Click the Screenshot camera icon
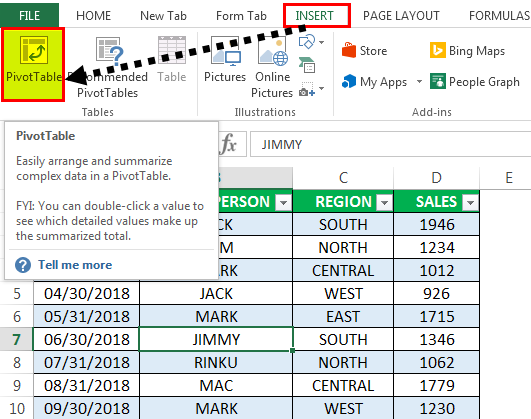 tap(307, 90)
